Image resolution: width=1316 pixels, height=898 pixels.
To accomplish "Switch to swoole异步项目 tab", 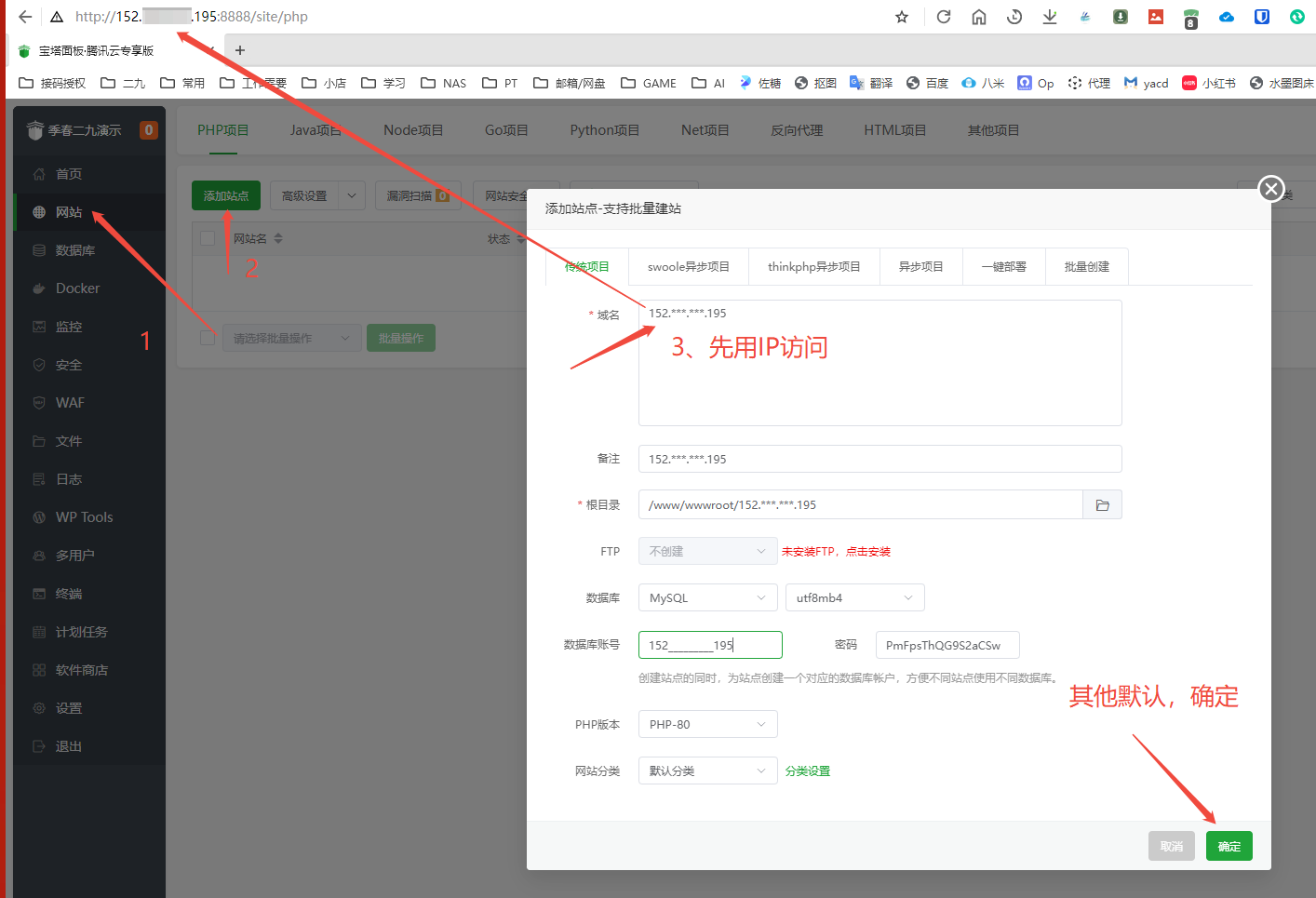I will pyautogui.click(x=689, y=266).
